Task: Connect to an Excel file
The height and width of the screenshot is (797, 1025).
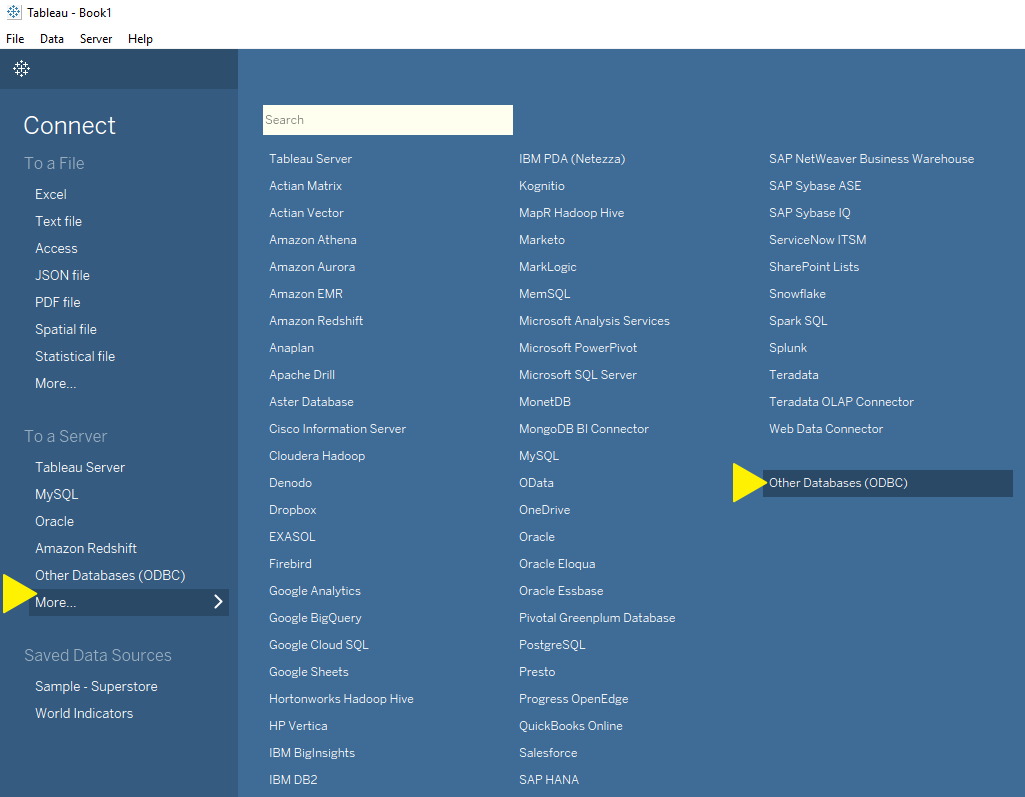Action: coord(51,194)
